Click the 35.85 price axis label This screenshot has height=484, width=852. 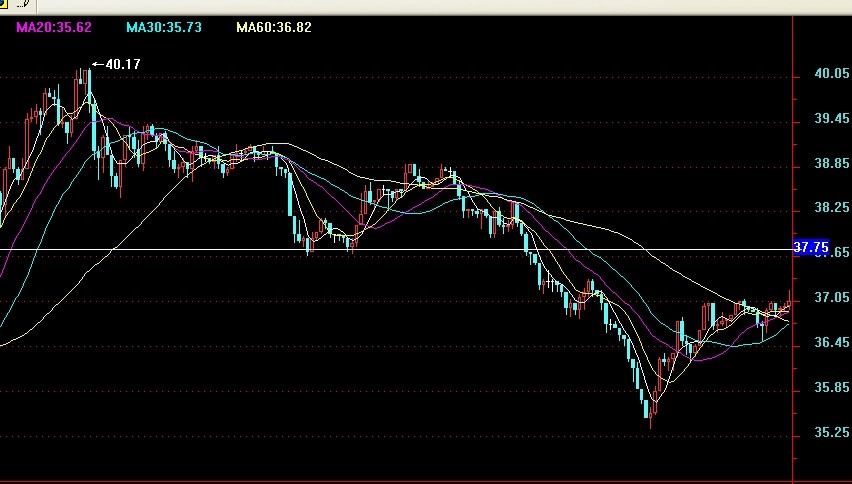831,388
